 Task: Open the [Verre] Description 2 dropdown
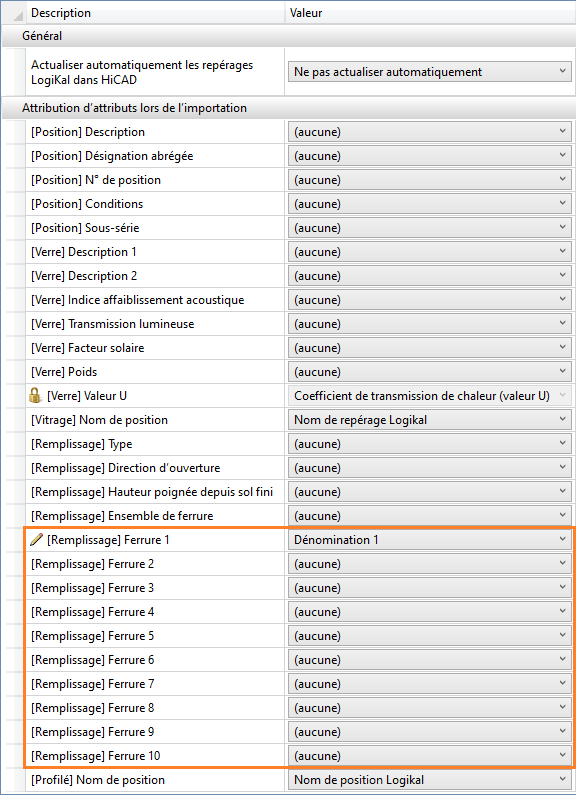pyautogui.click(x=429, y=276)
